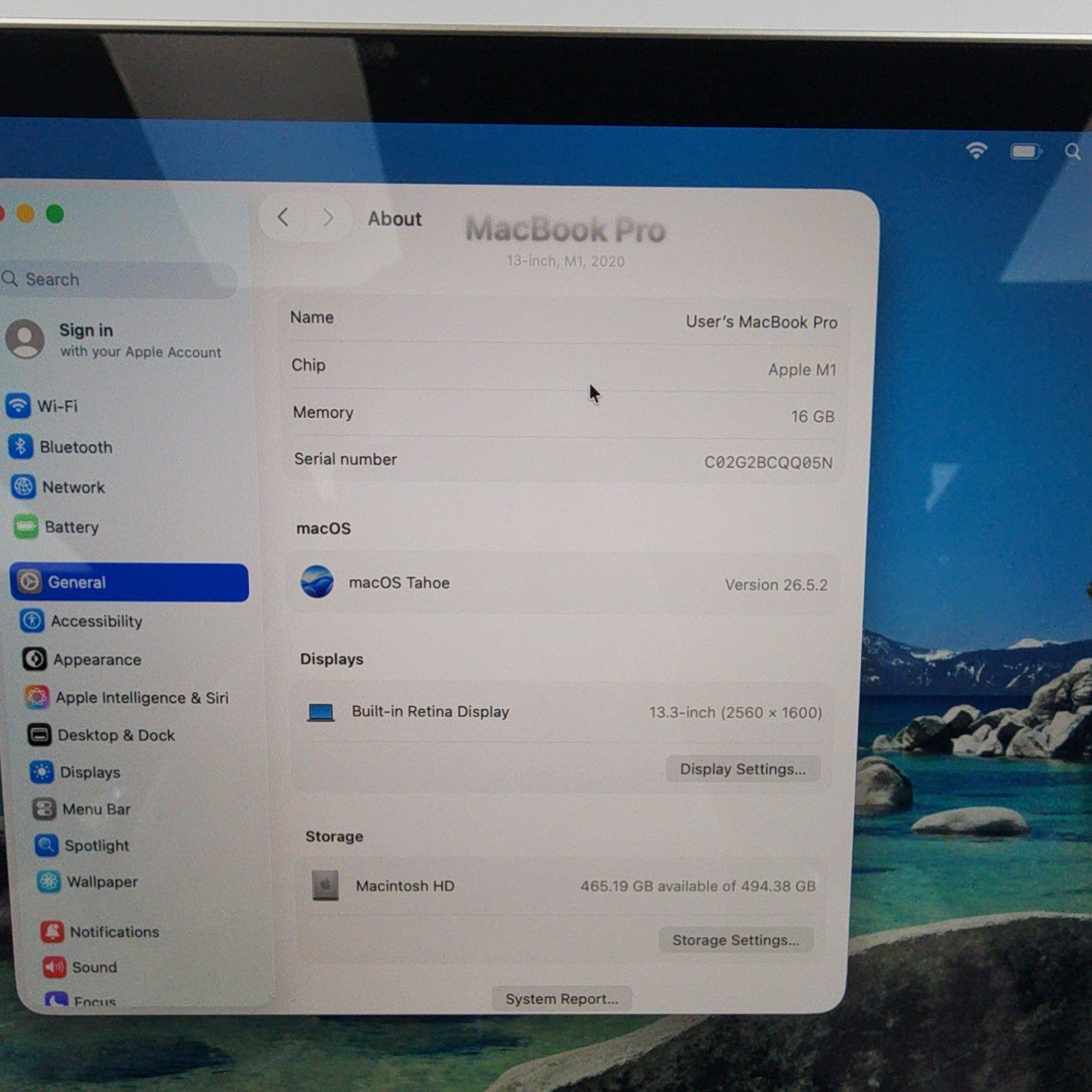Click '465.19 GB available of 494.38 GB'

tap(698, 886)
